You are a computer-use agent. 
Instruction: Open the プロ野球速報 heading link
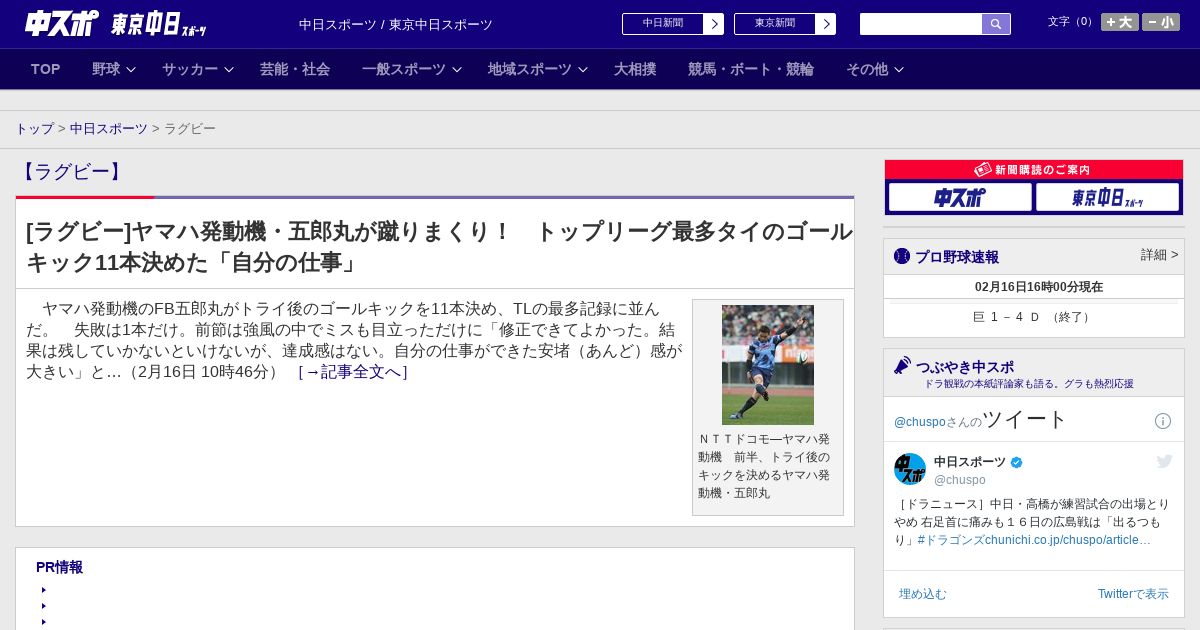957,257
